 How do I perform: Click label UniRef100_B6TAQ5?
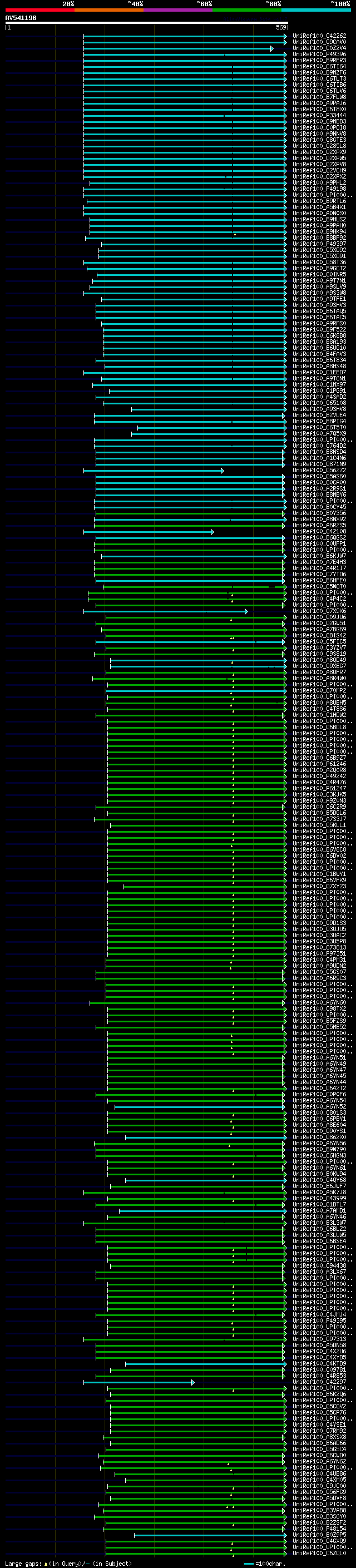319,311
